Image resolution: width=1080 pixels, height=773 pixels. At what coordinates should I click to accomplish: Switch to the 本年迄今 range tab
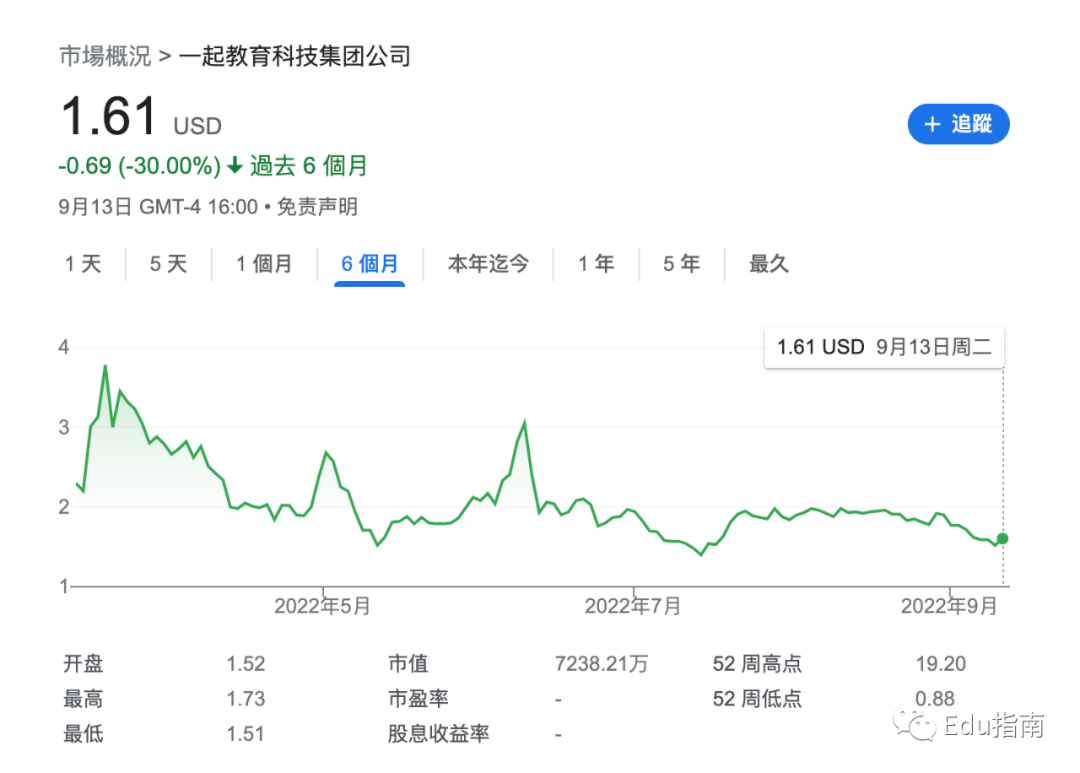tap(488, 263)
